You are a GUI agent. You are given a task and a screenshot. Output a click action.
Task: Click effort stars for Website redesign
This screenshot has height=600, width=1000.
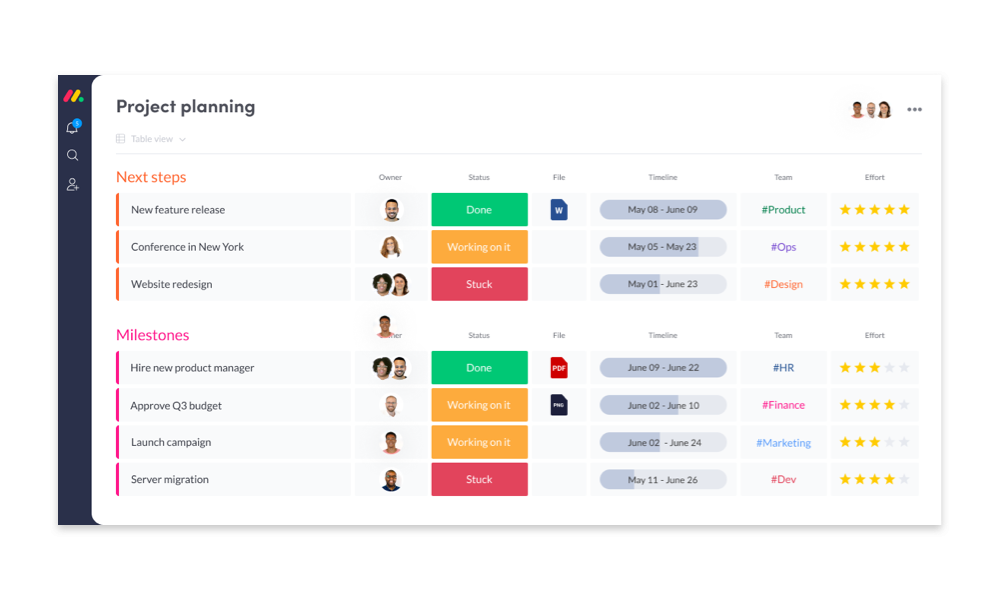pos(874,284)
